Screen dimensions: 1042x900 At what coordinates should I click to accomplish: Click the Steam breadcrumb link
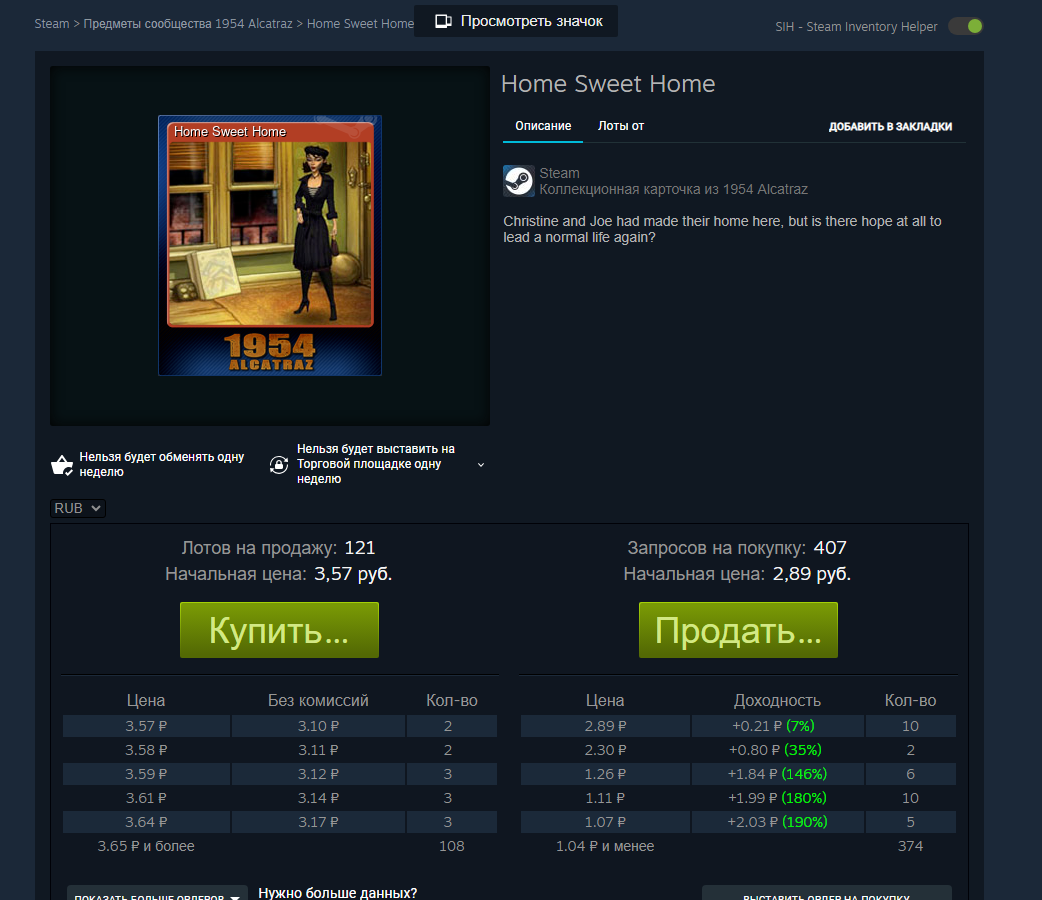coord(52,24)
